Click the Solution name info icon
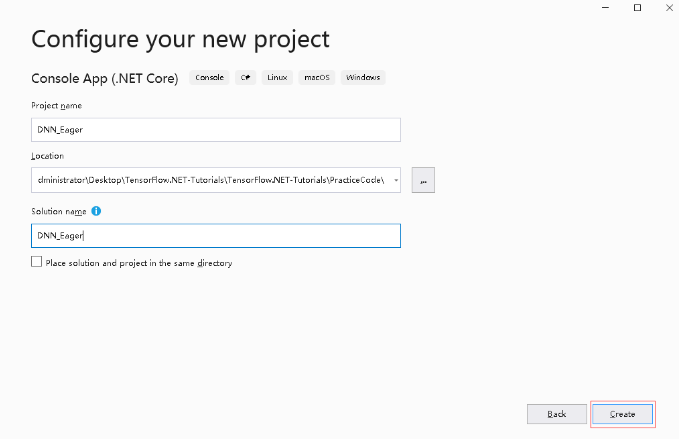 click(96, 211)
